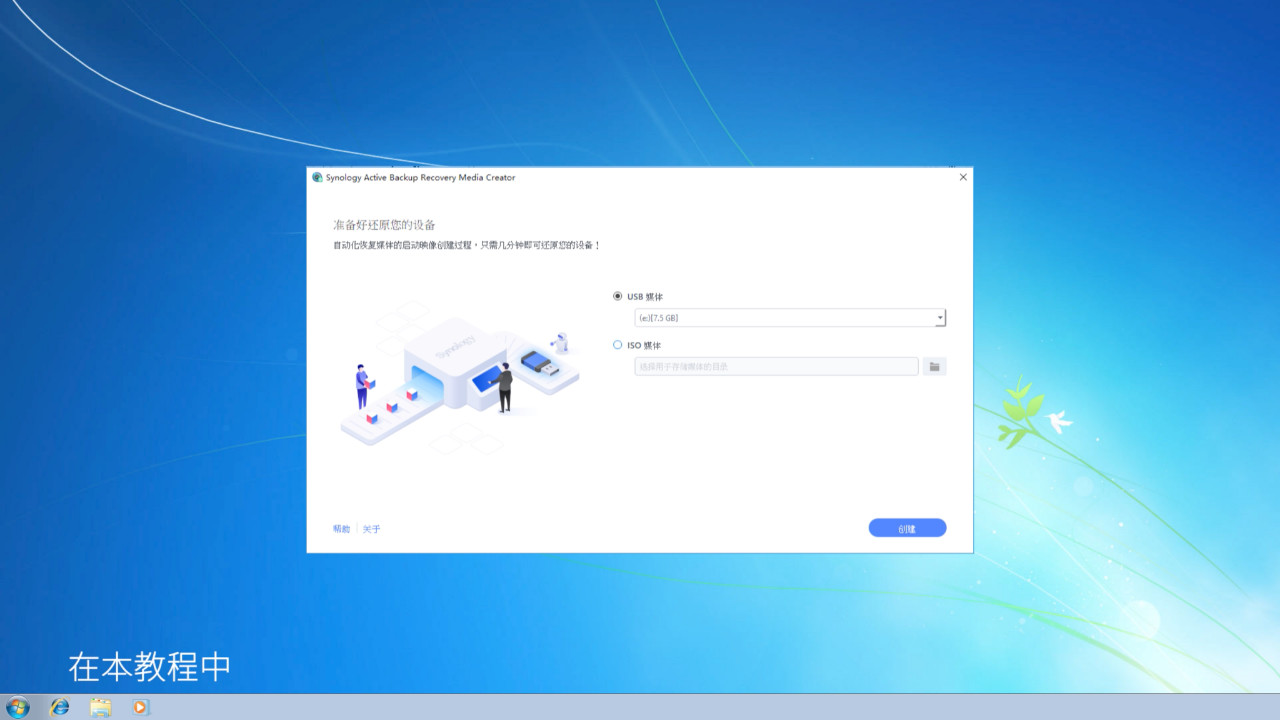The height and width of the screenshot is (720, 1280).
Task: Open Windows Media Player from the taskbar
Action: point(141,707)
